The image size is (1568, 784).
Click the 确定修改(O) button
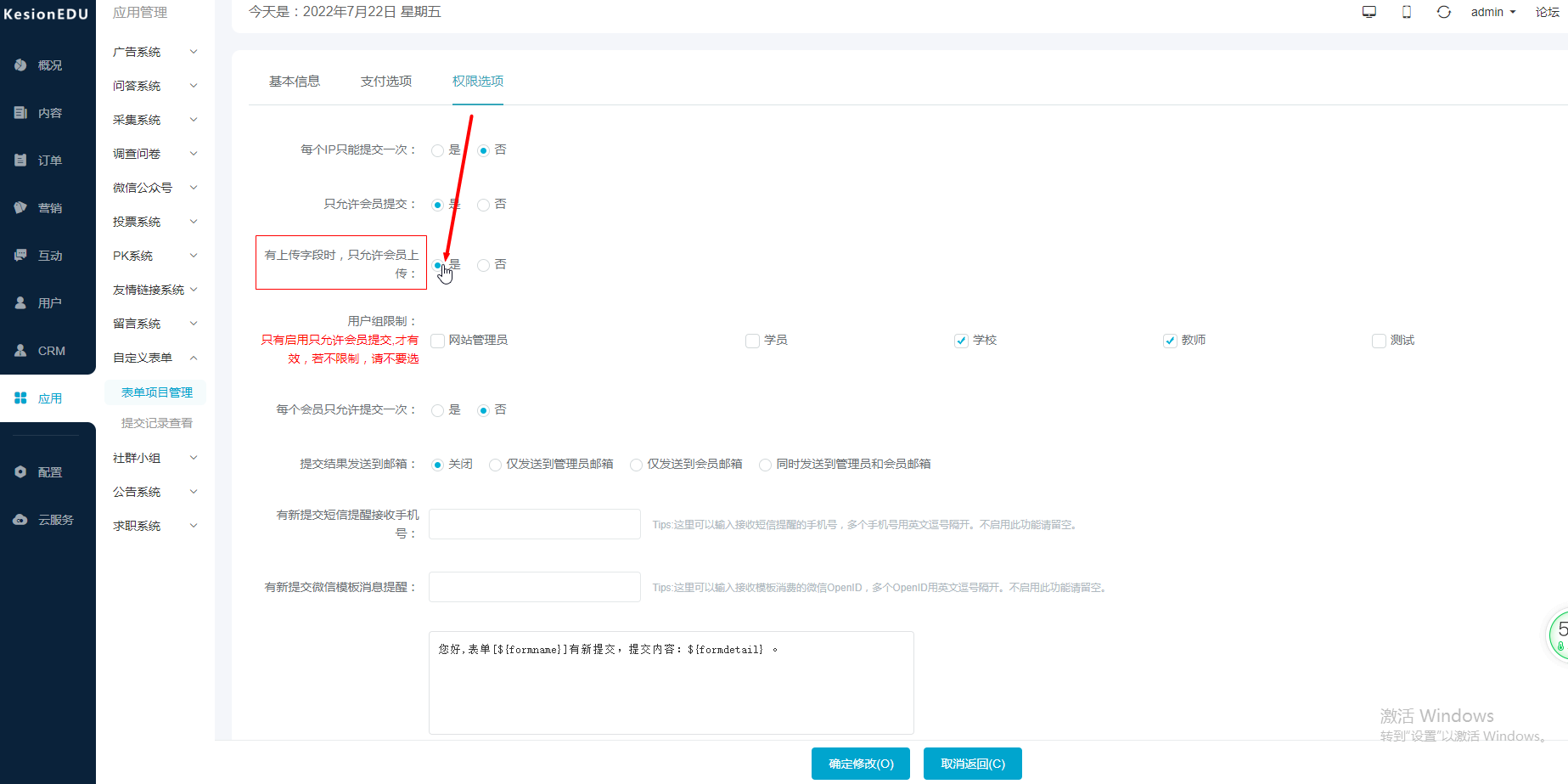click(x=860, y=764)
